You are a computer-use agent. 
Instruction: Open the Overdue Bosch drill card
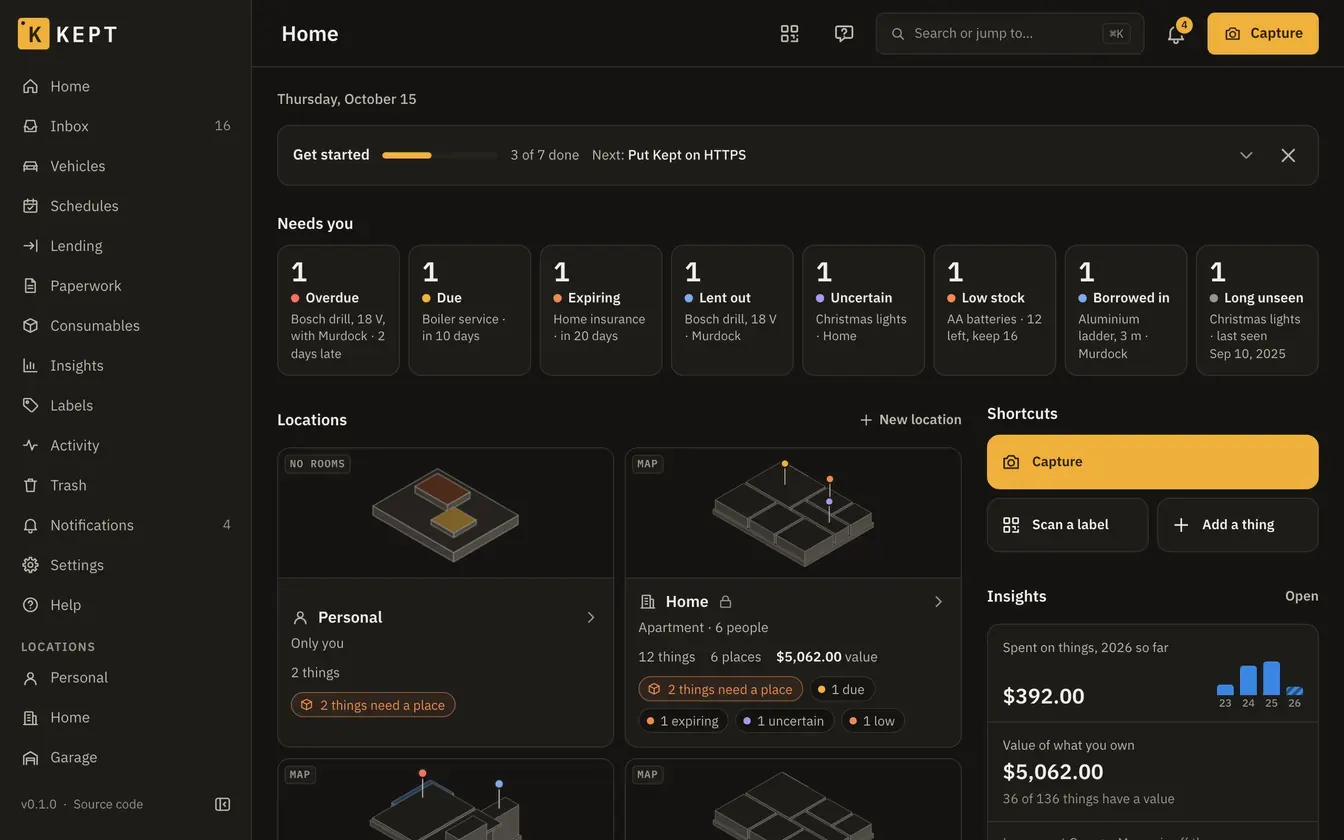coord(338,310)
